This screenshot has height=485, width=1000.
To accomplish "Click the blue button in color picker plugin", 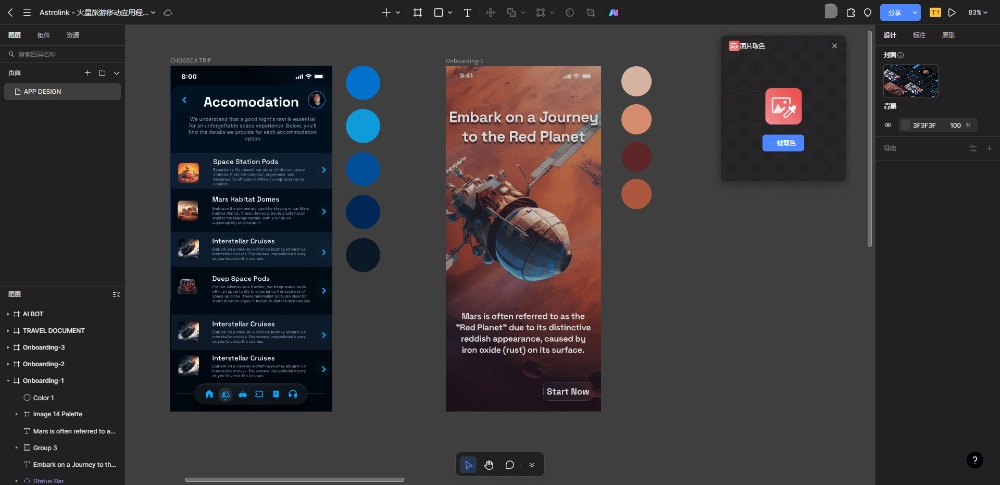I will [x=783, y=143].
